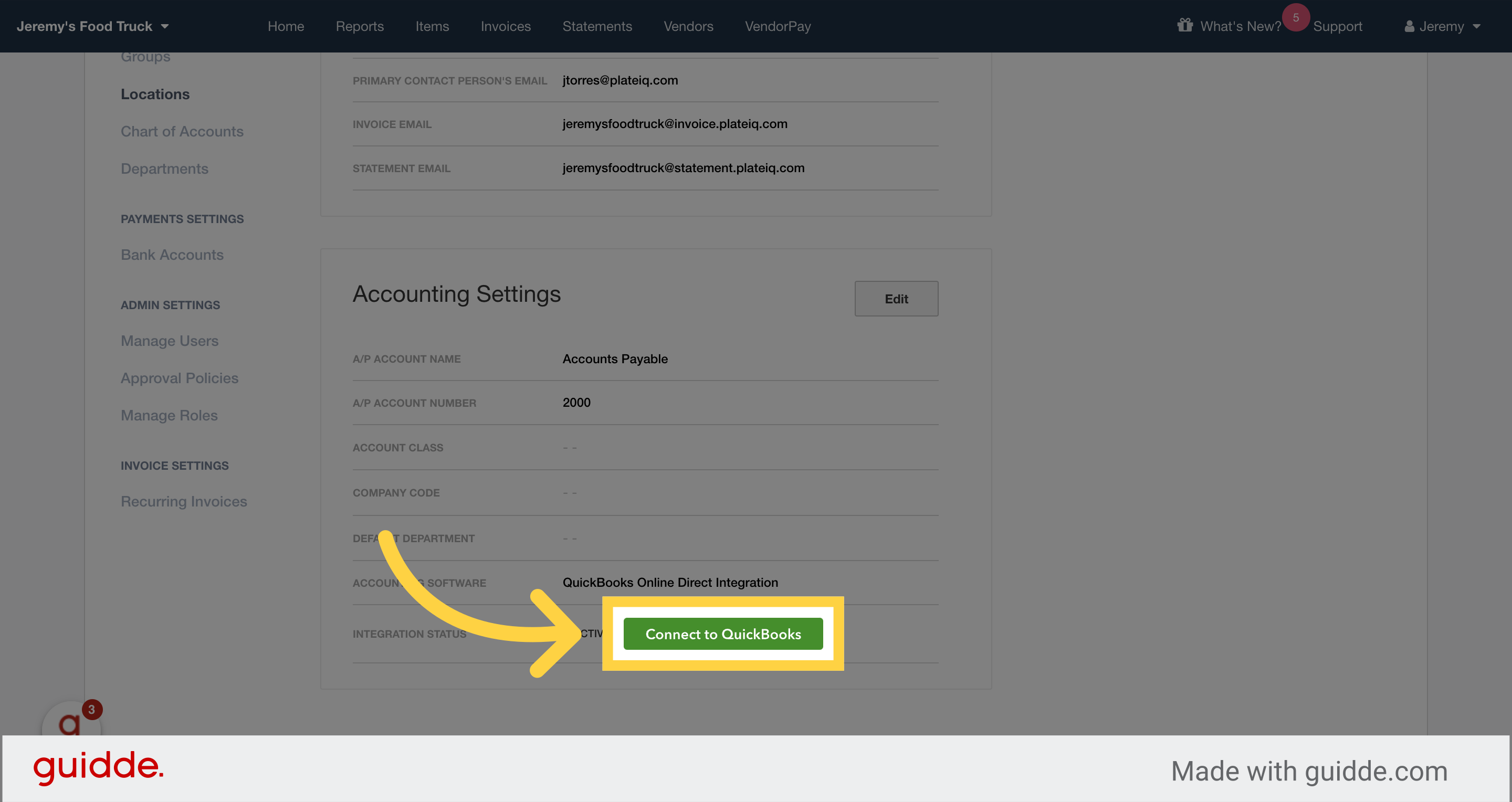This screenshot has width=1512, height=802.
Task: Click the PRIMARY CONTACT PERSON'S EMAIL label
Action: 449,81
